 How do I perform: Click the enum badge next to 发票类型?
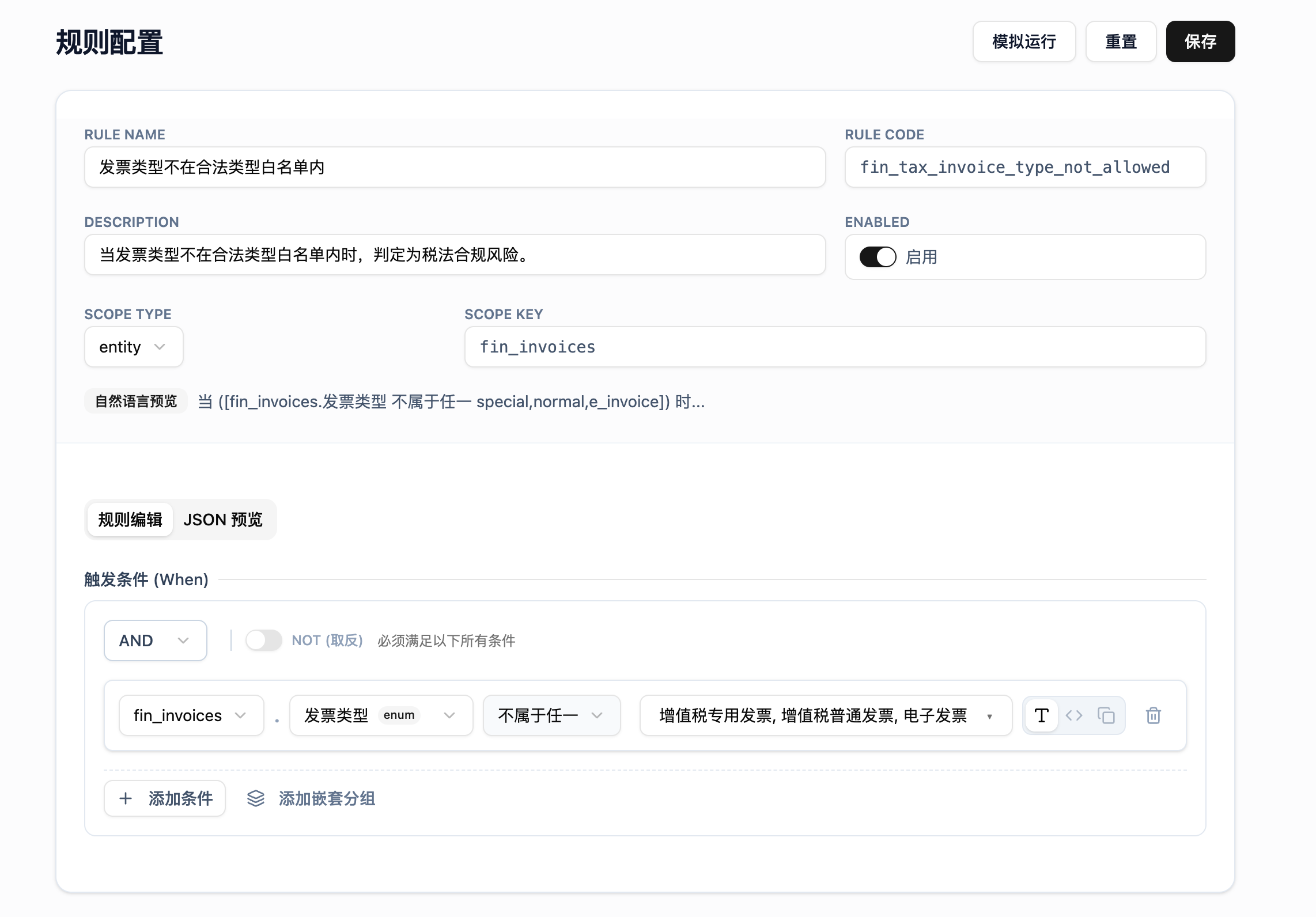pos(400,714)
